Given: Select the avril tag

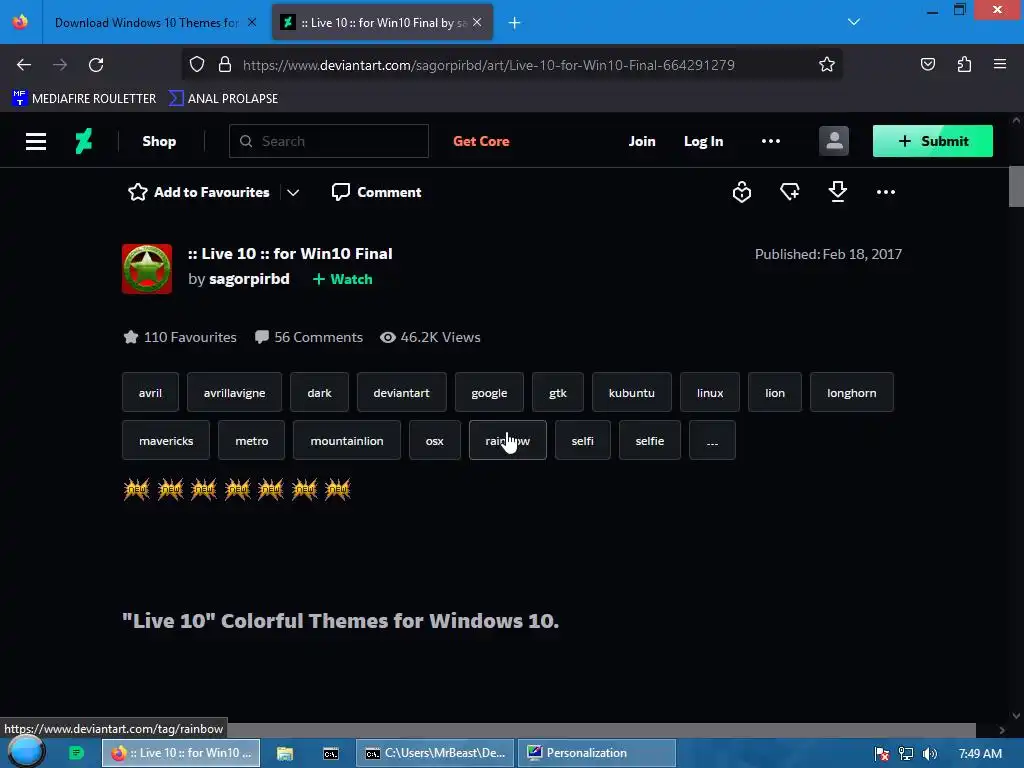Looking at the screenshot, I should tap(150, 392).
